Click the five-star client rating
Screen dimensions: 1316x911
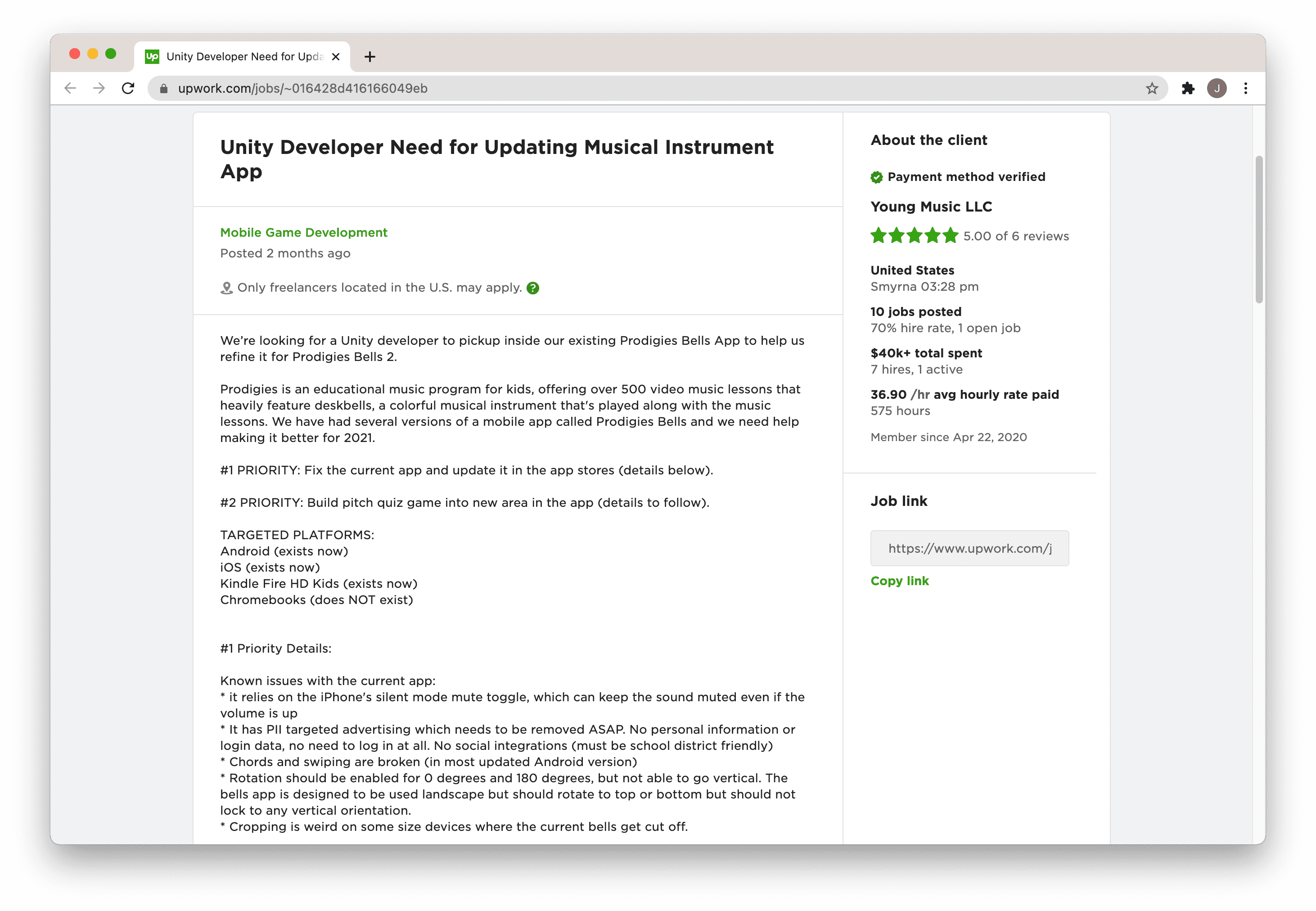tap(914, 236)
